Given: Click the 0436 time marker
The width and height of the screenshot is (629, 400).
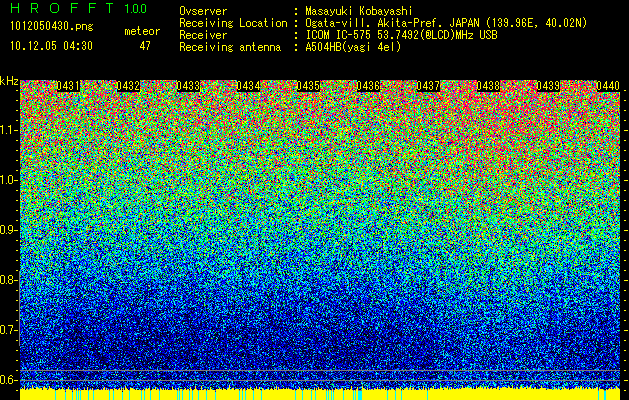Looking at the screenshot, I should (x=368, y=86).
